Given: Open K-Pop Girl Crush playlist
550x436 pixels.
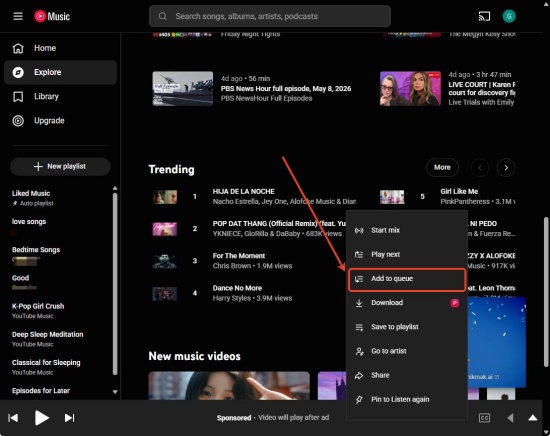Looking at the screenshot, I should 60,311.
